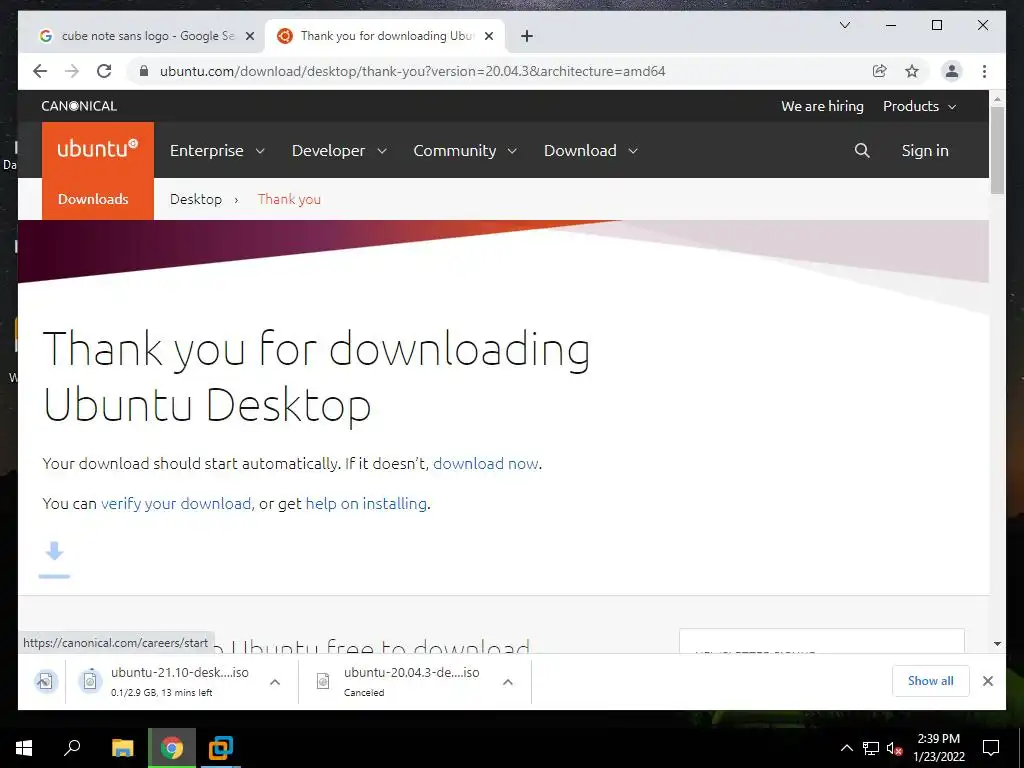This screenshot has width=1024, height=768.
Task: Select the Thank you for downloading Ubuntu tab
Action: click(385, 36)
